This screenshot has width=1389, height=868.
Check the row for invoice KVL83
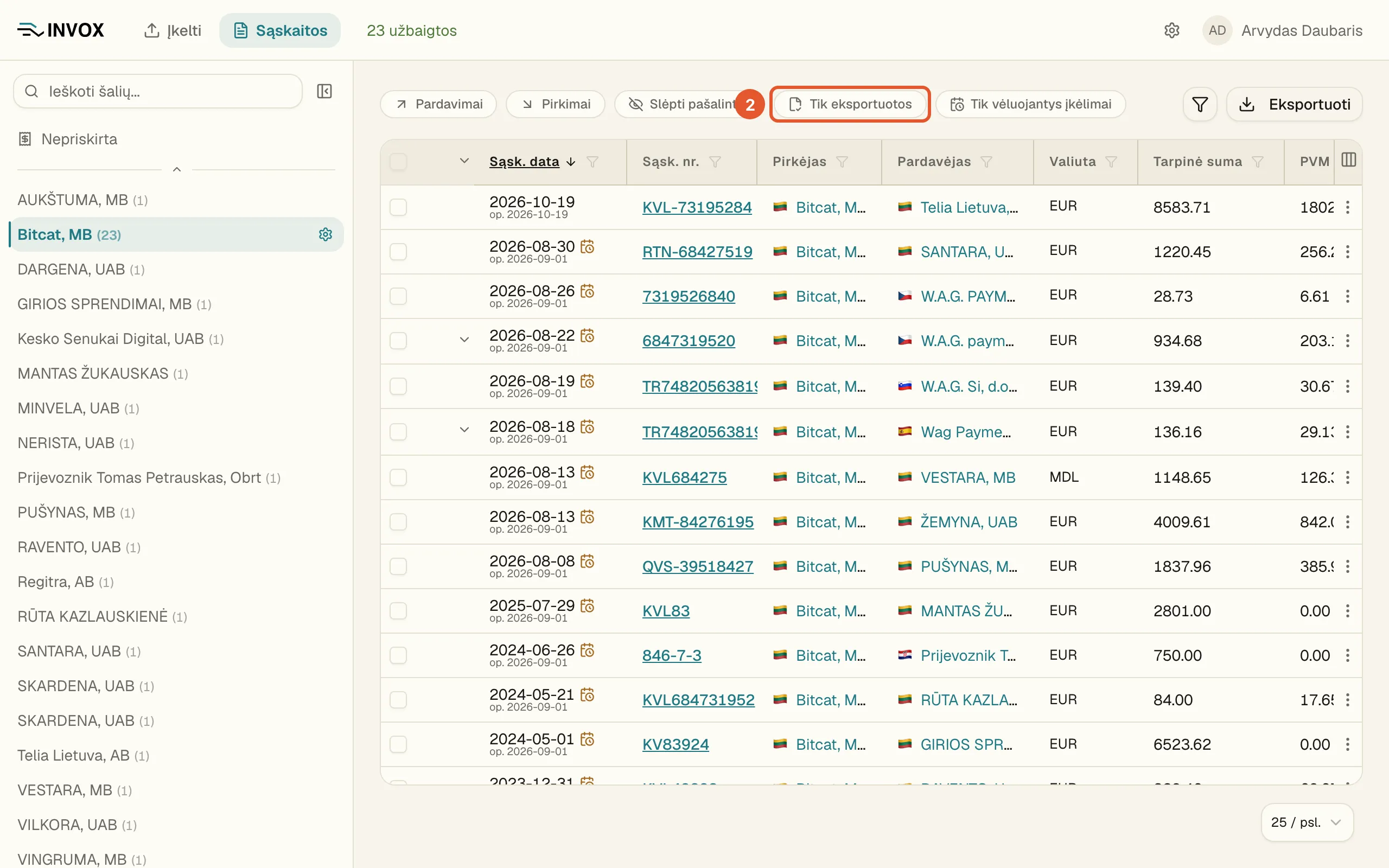pyautogui.click(x=398, y=611)
